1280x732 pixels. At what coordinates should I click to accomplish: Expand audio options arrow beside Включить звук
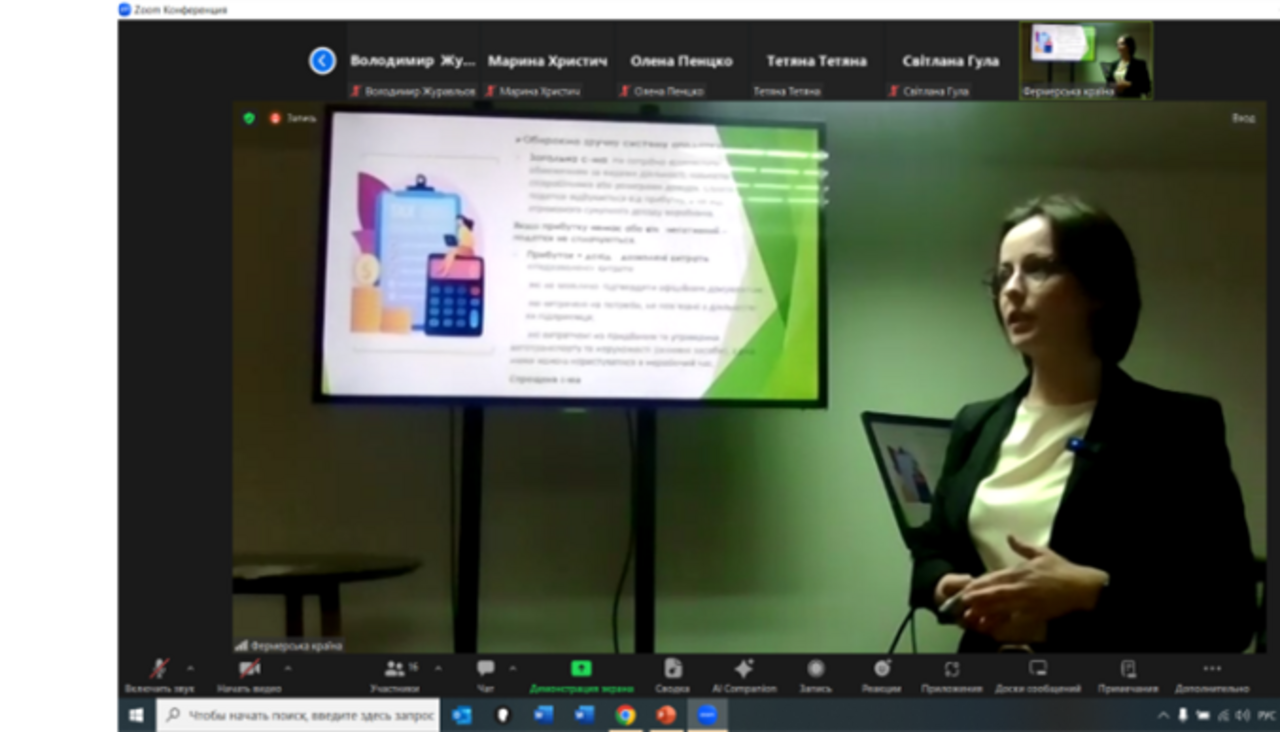coord(190,668)
